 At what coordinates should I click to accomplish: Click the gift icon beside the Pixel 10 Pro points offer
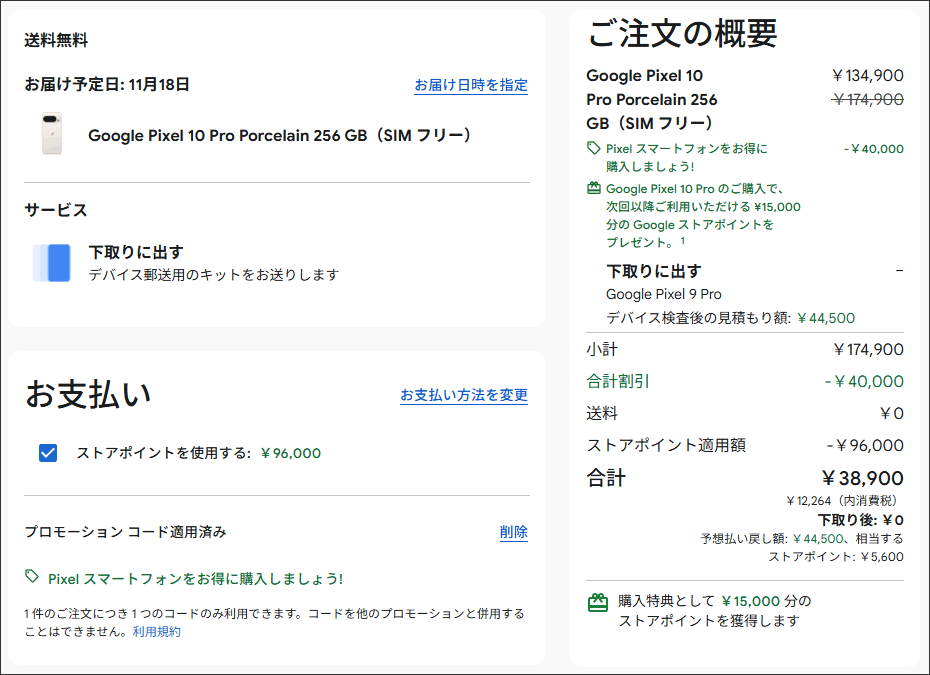pos(594,188)
